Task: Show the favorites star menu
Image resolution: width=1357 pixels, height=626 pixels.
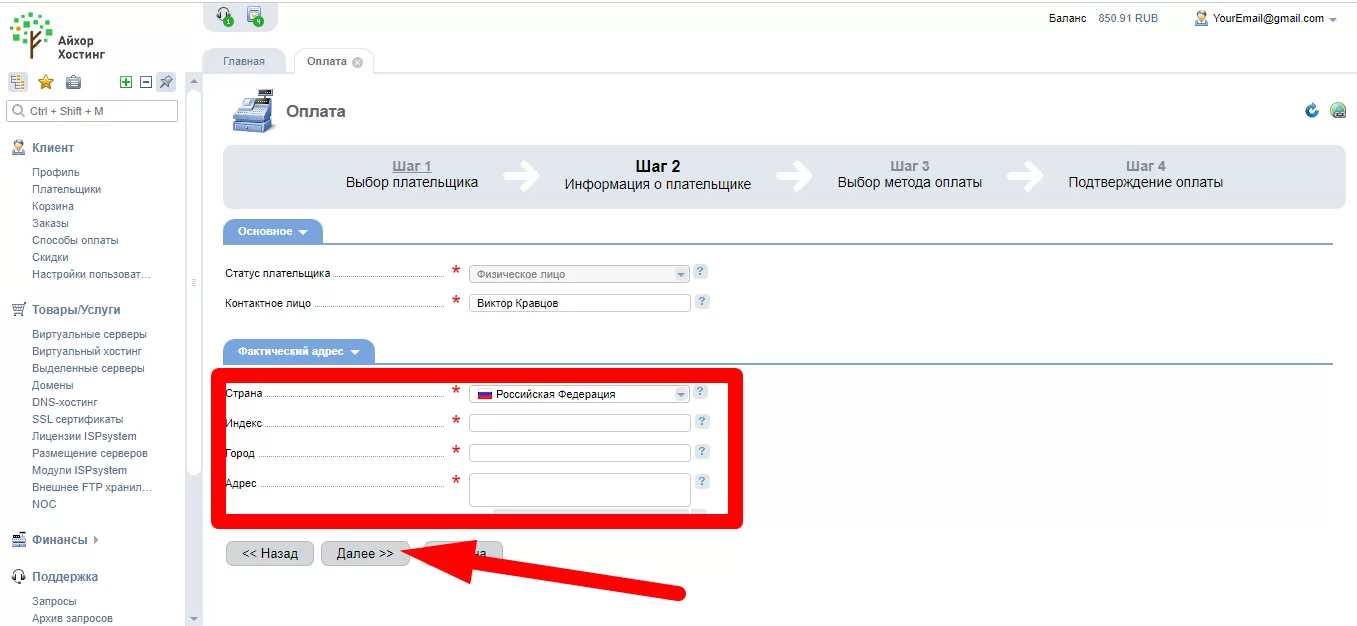Action: [45, 82]
